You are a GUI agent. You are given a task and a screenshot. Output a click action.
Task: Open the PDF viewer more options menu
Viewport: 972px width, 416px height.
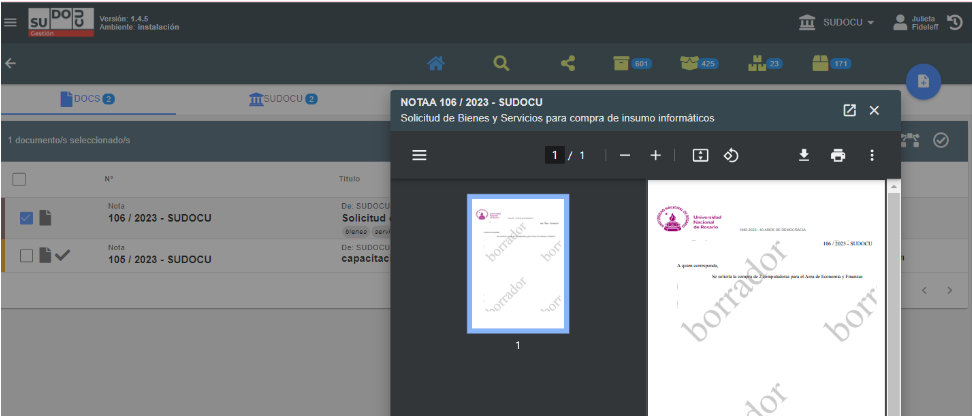tap(871, 155)
